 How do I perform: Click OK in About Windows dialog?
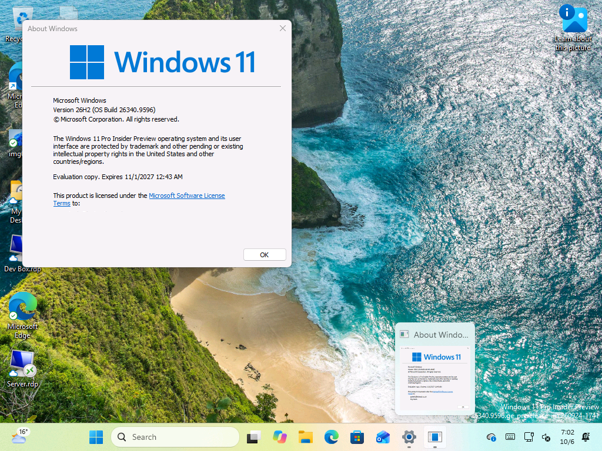pos(265,254)
